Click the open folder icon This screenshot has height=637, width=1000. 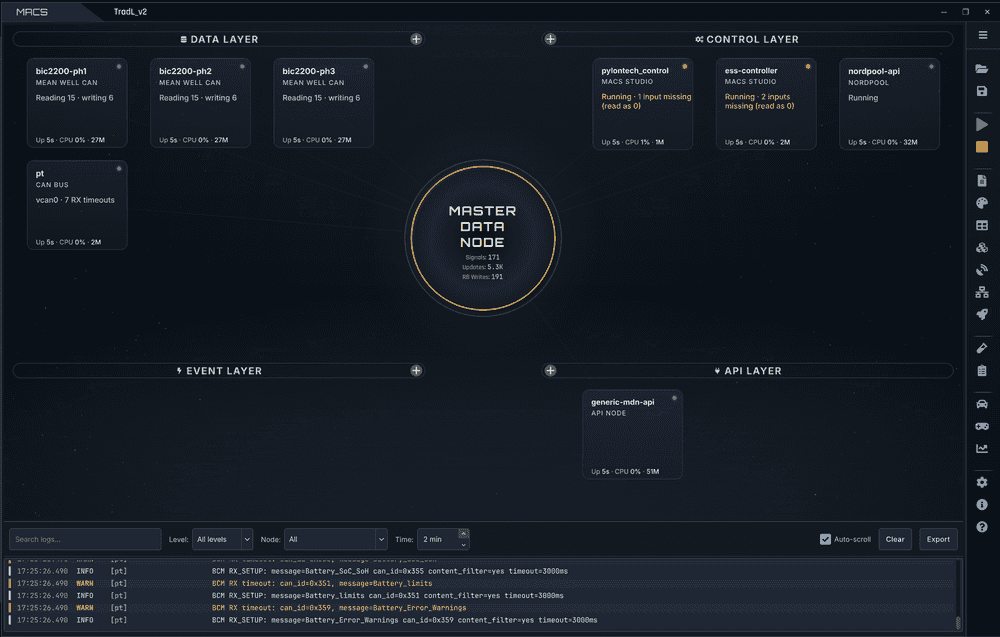[x=982, y=69]
